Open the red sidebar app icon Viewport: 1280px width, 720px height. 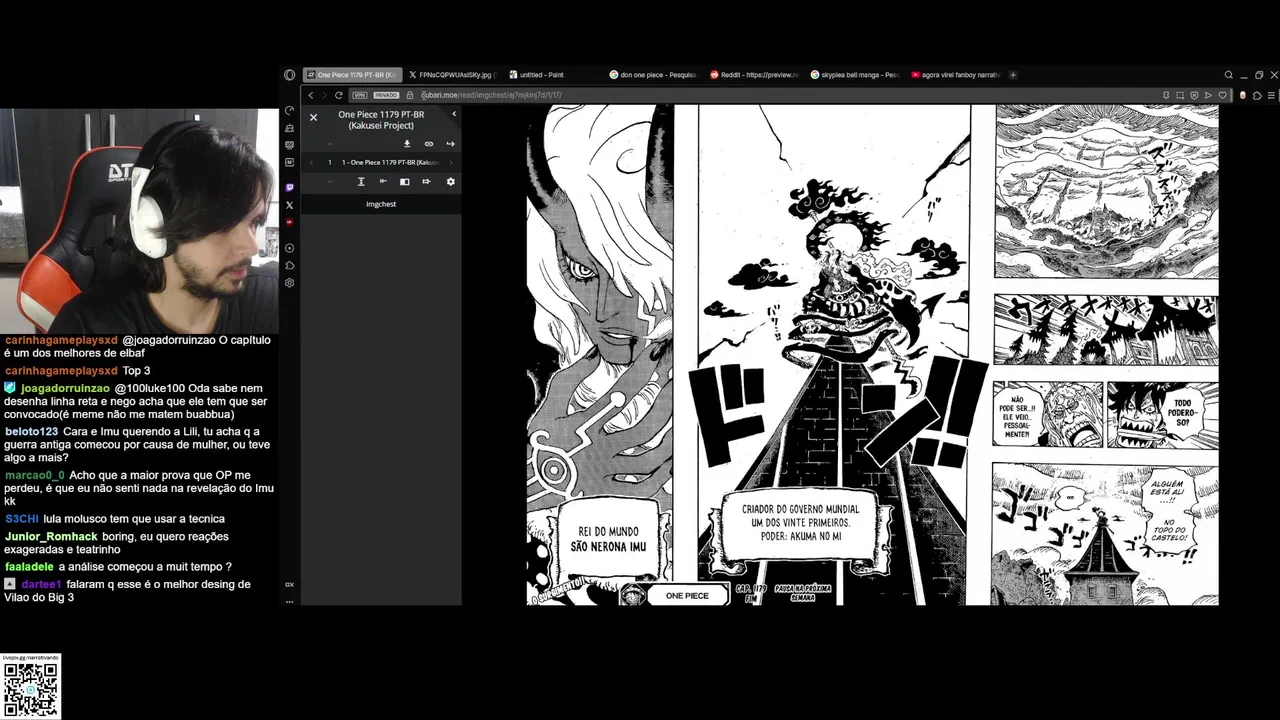pyautogui.click(x=290, y=222)
